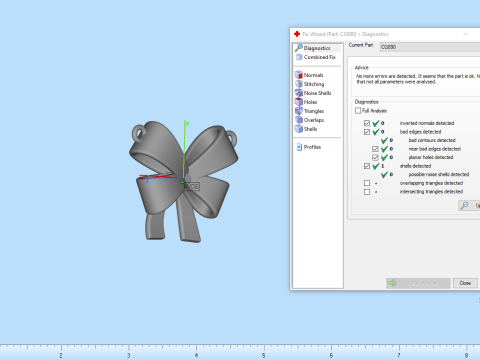Click the WCS label at origin
The height and width of the screenshot is (360, 480).
coord(192,187)
